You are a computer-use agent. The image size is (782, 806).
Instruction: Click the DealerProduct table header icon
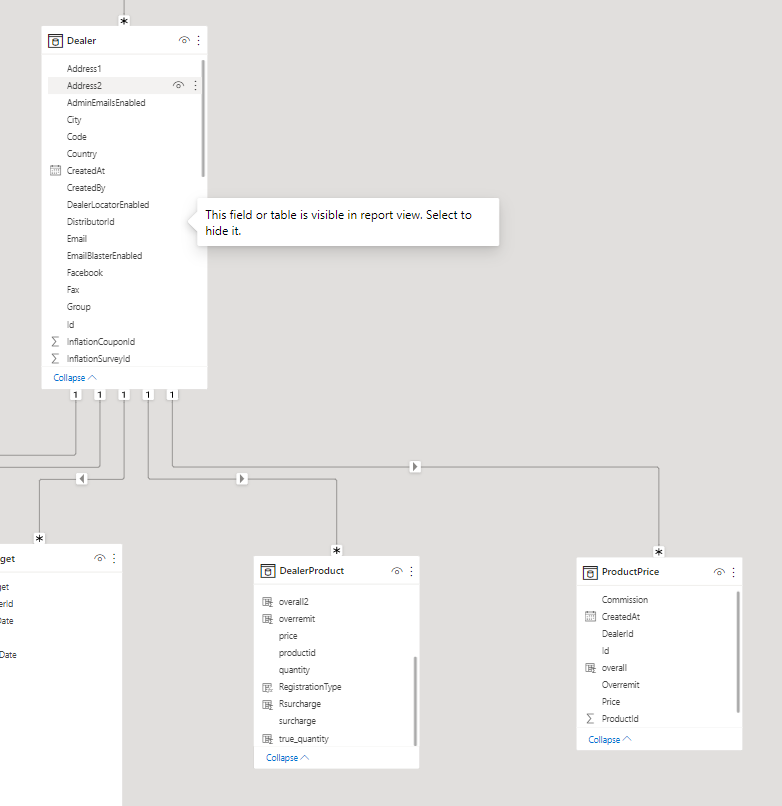(x=268, y=571)
